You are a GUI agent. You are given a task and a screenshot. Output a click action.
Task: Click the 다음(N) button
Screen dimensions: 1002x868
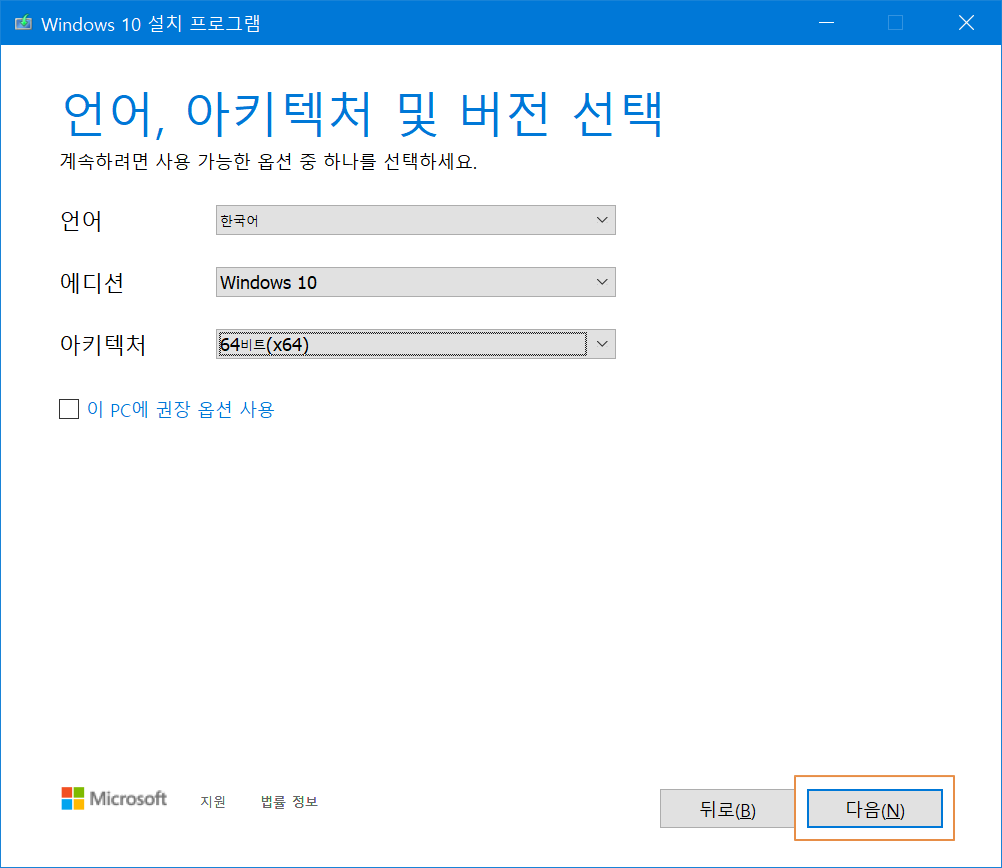click(x=874, y=809)
